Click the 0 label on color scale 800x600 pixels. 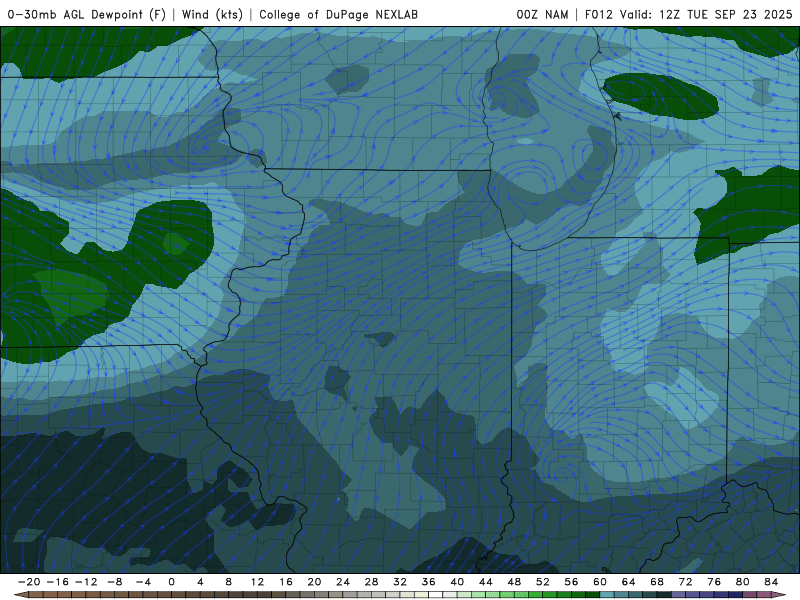171,582
